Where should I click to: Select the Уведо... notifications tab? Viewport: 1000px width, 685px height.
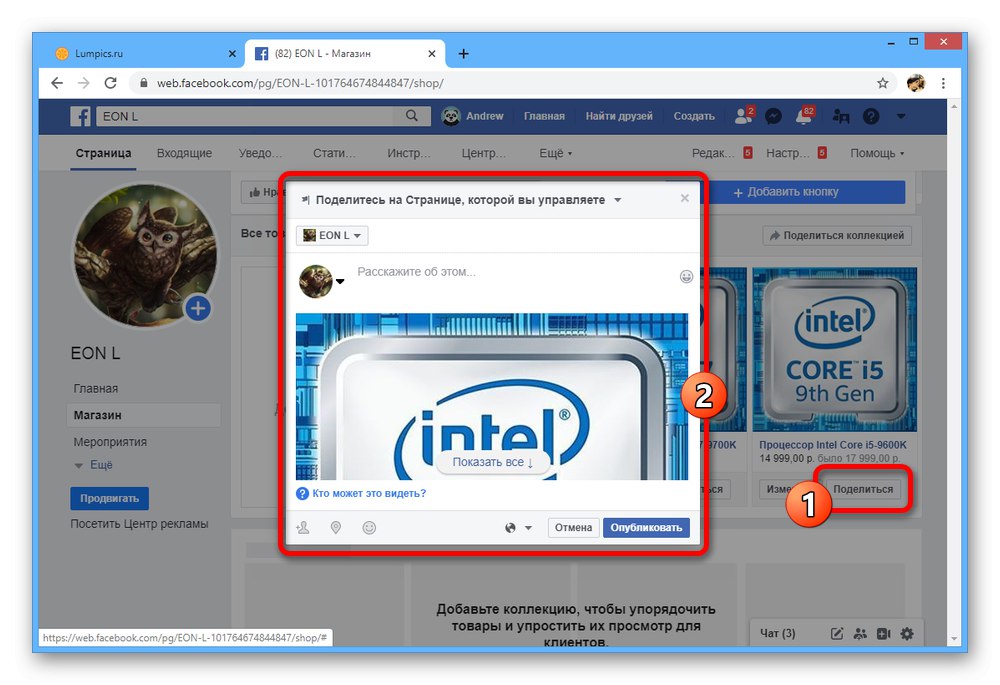pos(260,153)
